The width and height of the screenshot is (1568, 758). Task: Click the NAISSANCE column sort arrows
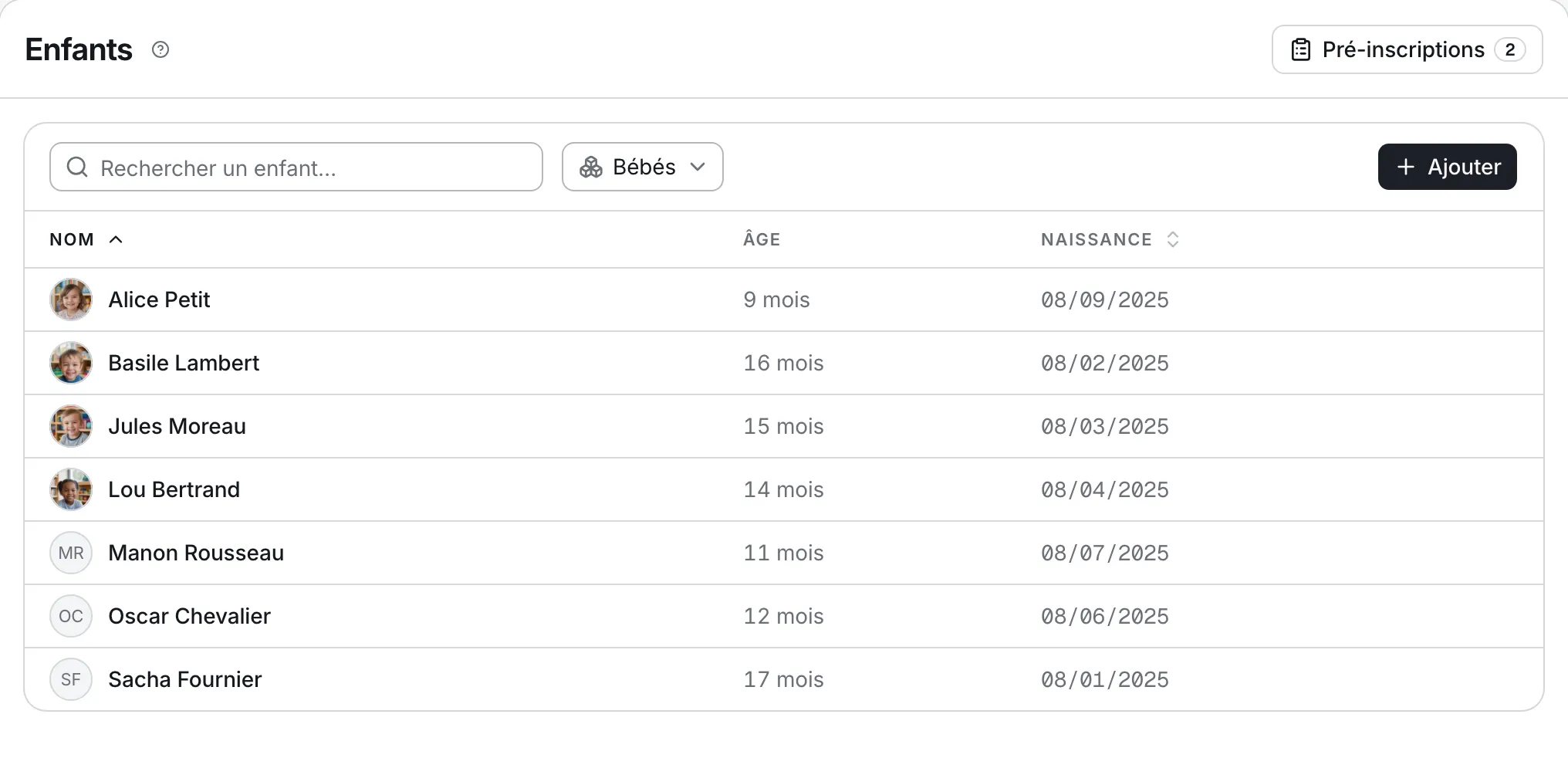(x=1173, y=239)
